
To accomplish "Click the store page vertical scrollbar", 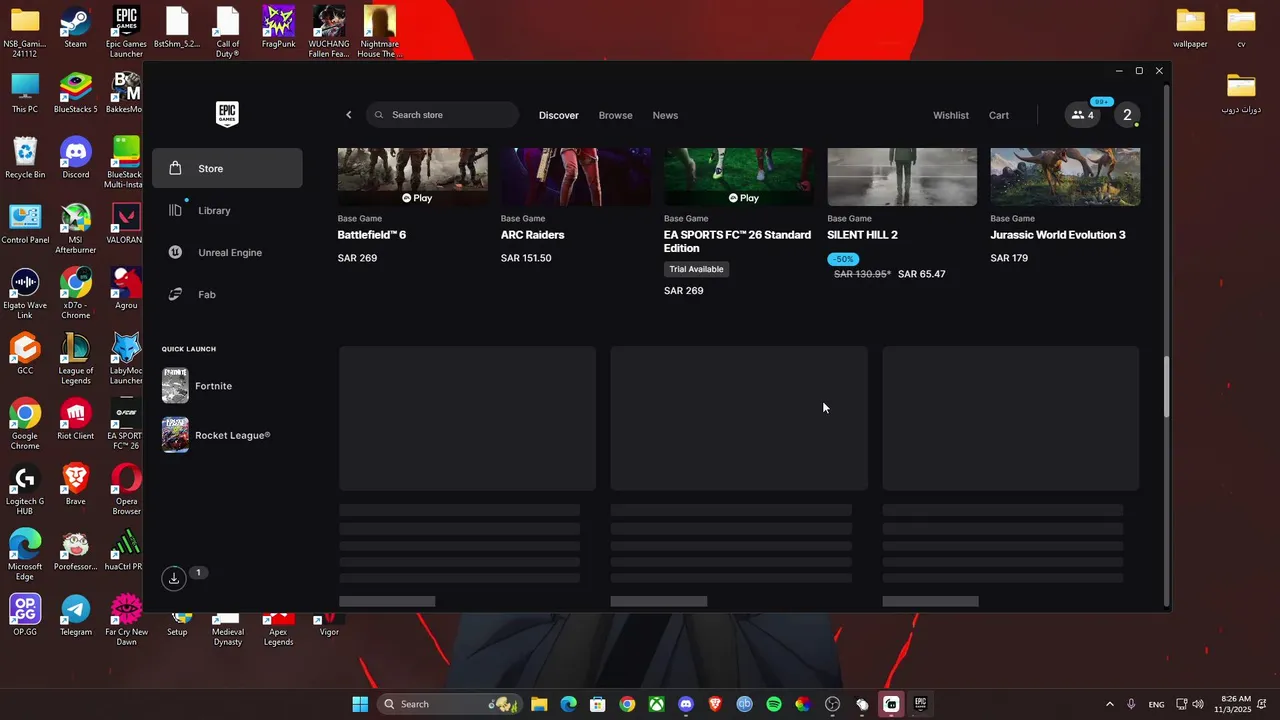I will tap(1166, 386).
